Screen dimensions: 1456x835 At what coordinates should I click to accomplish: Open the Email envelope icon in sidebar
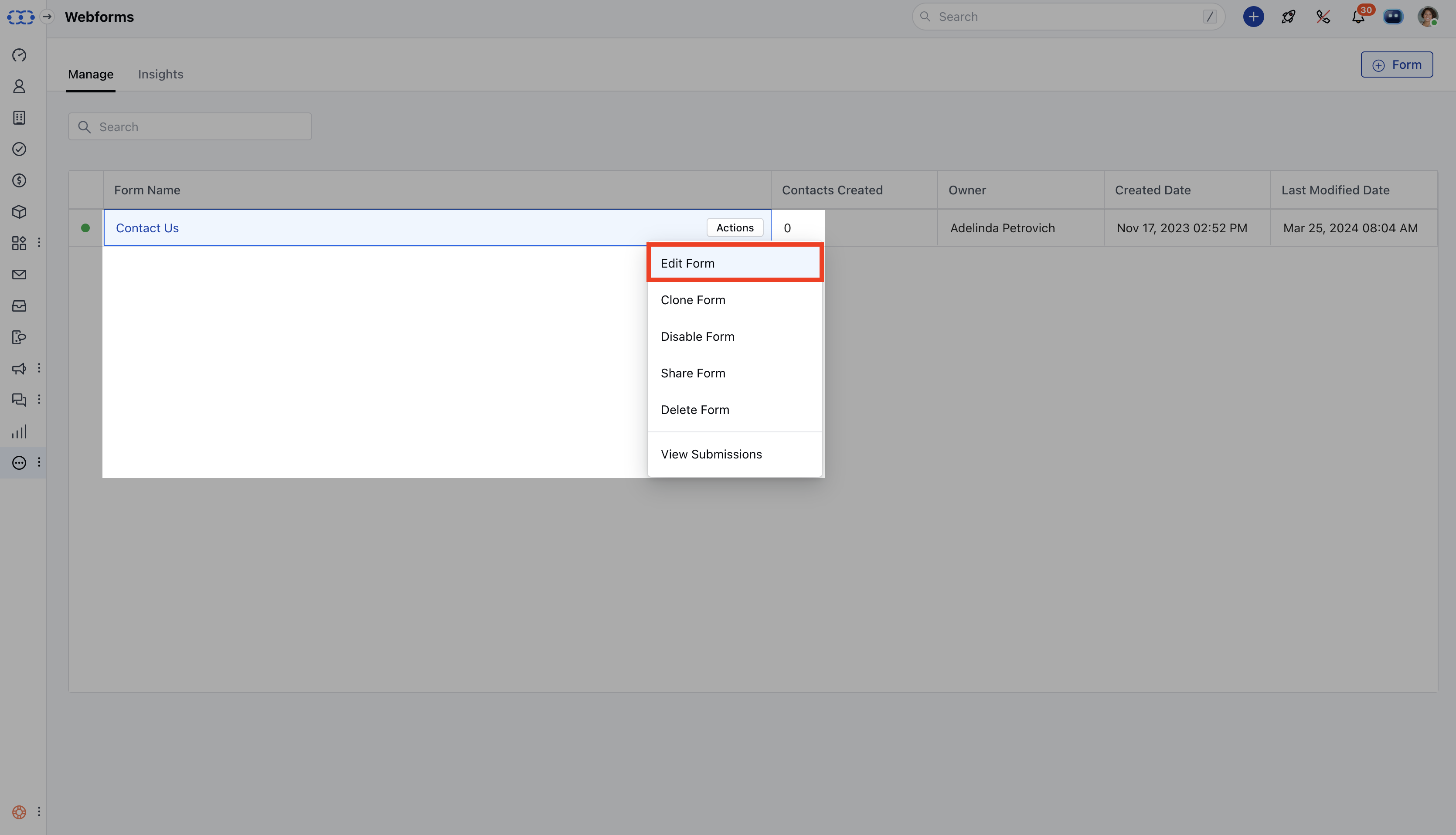tap(19, 275)
